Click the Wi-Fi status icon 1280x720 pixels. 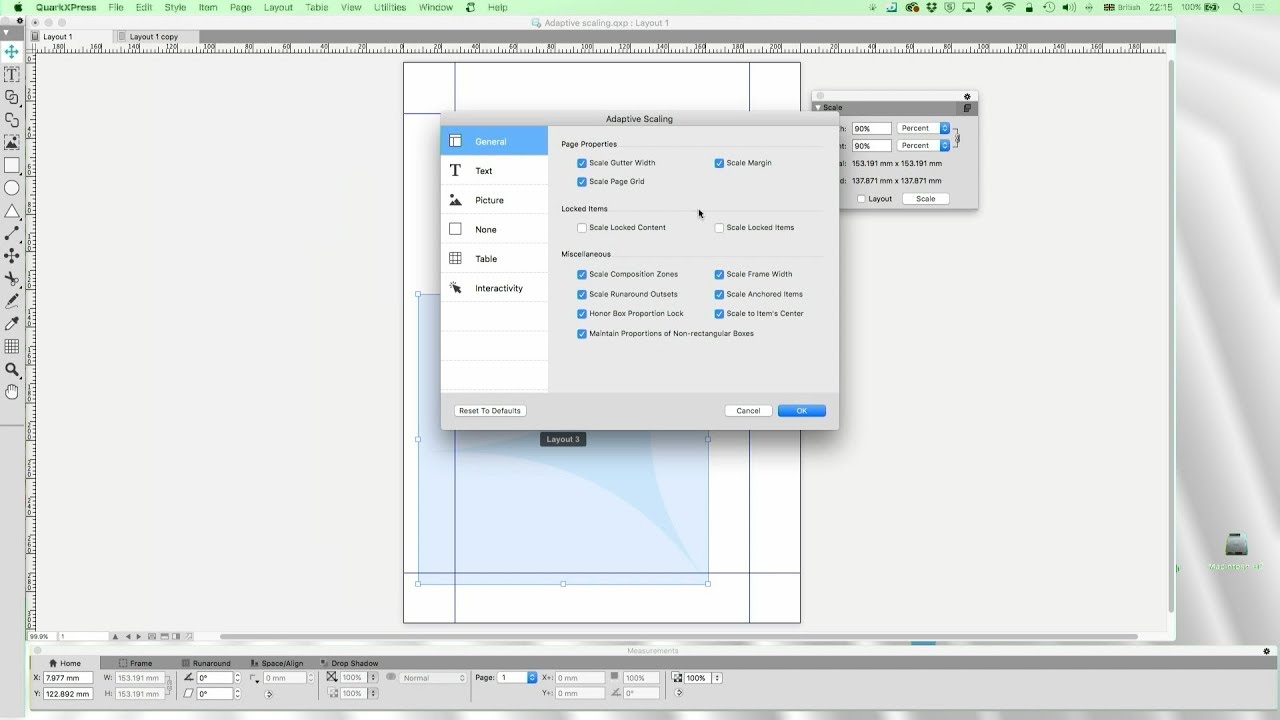(1008, 7)
